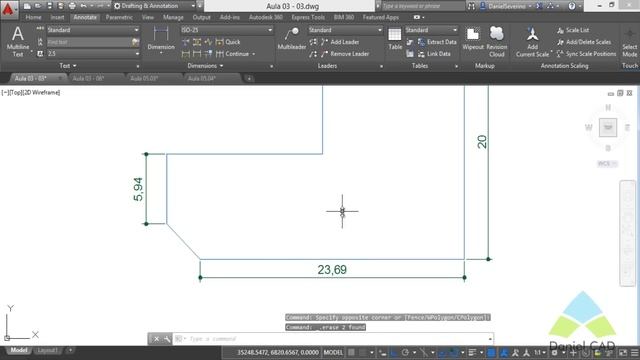This screenshot has width=640, height=360.
Task: Open the Output ribbon tab
Action: [202, 18]
